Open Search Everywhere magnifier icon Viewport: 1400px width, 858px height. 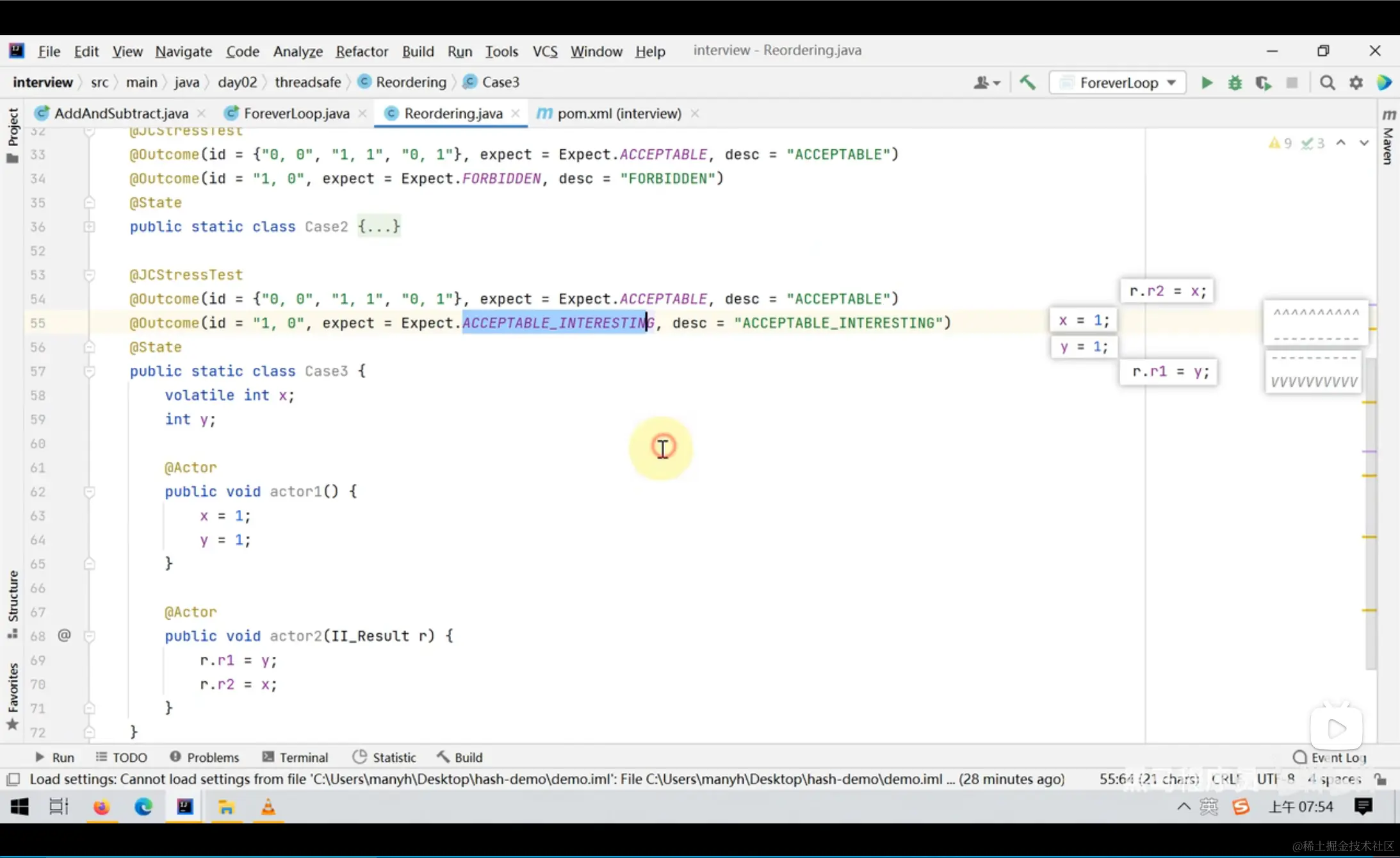[x=1327, y=83]
